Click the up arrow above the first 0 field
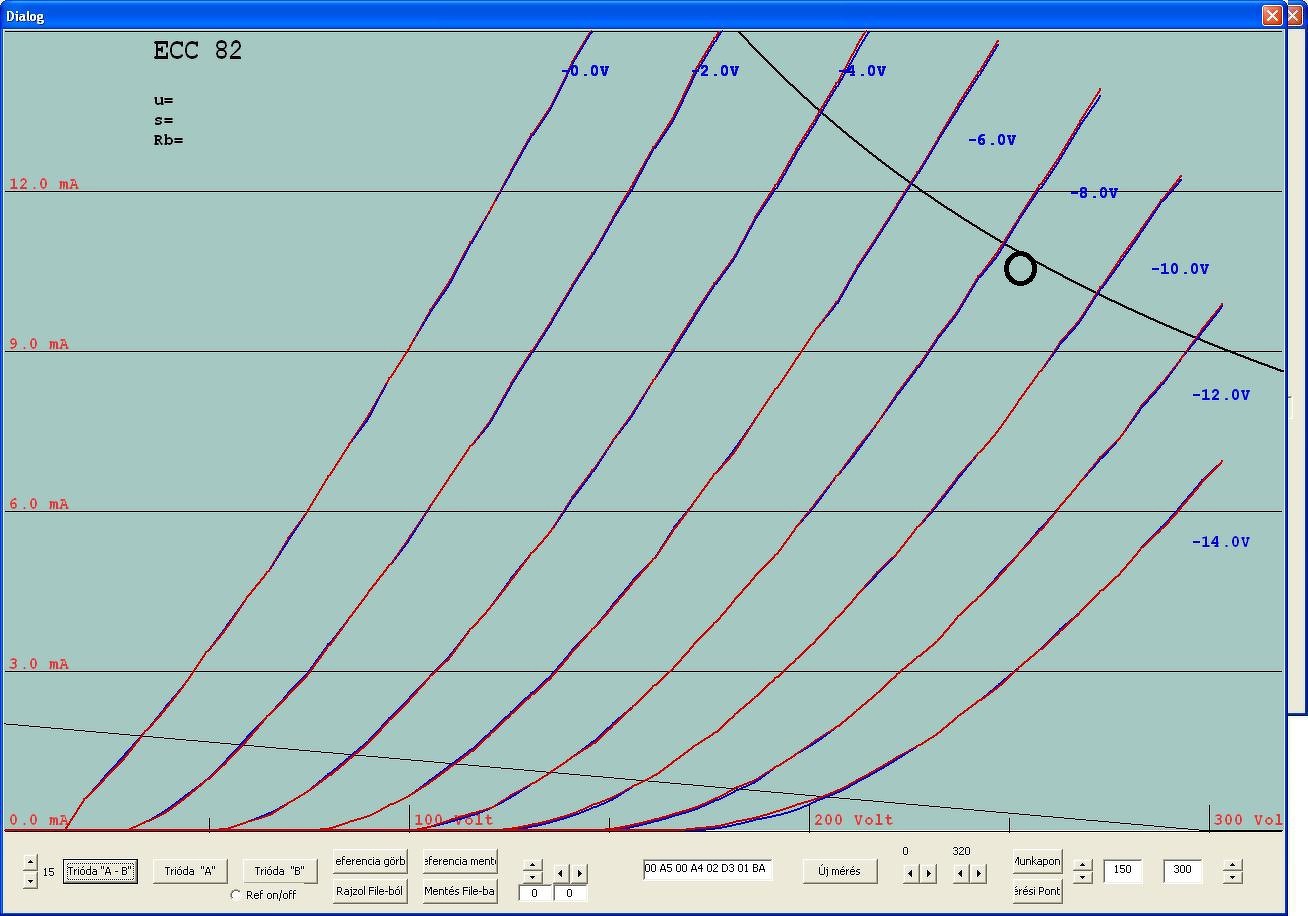Image resolution: width=1308 pixels, height=916 pixels. pos(533,865)
